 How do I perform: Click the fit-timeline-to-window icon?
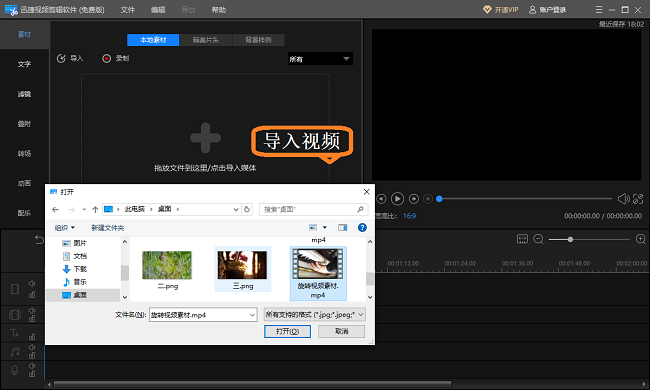click(522, 239)
